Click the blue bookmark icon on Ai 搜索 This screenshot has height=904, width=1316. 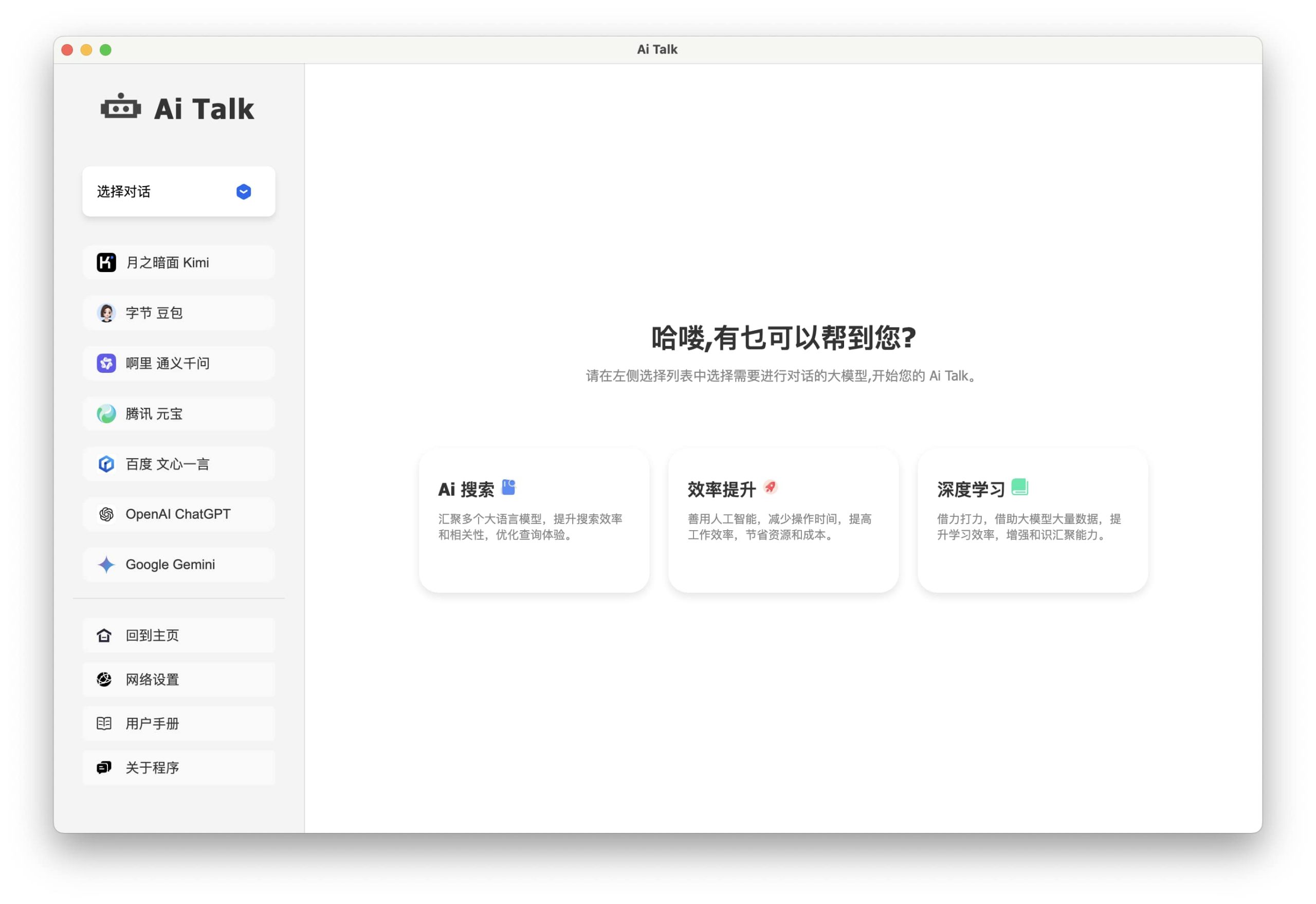pos(508,487)
